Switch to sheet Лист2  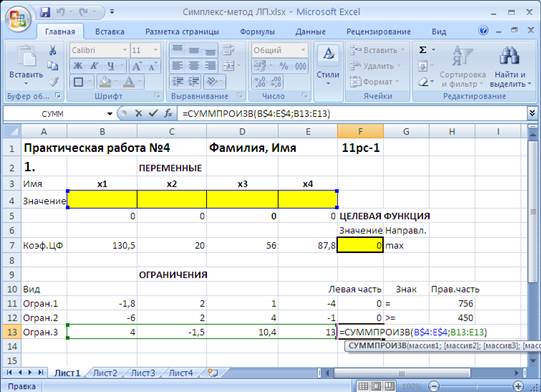tap(105, 373)
